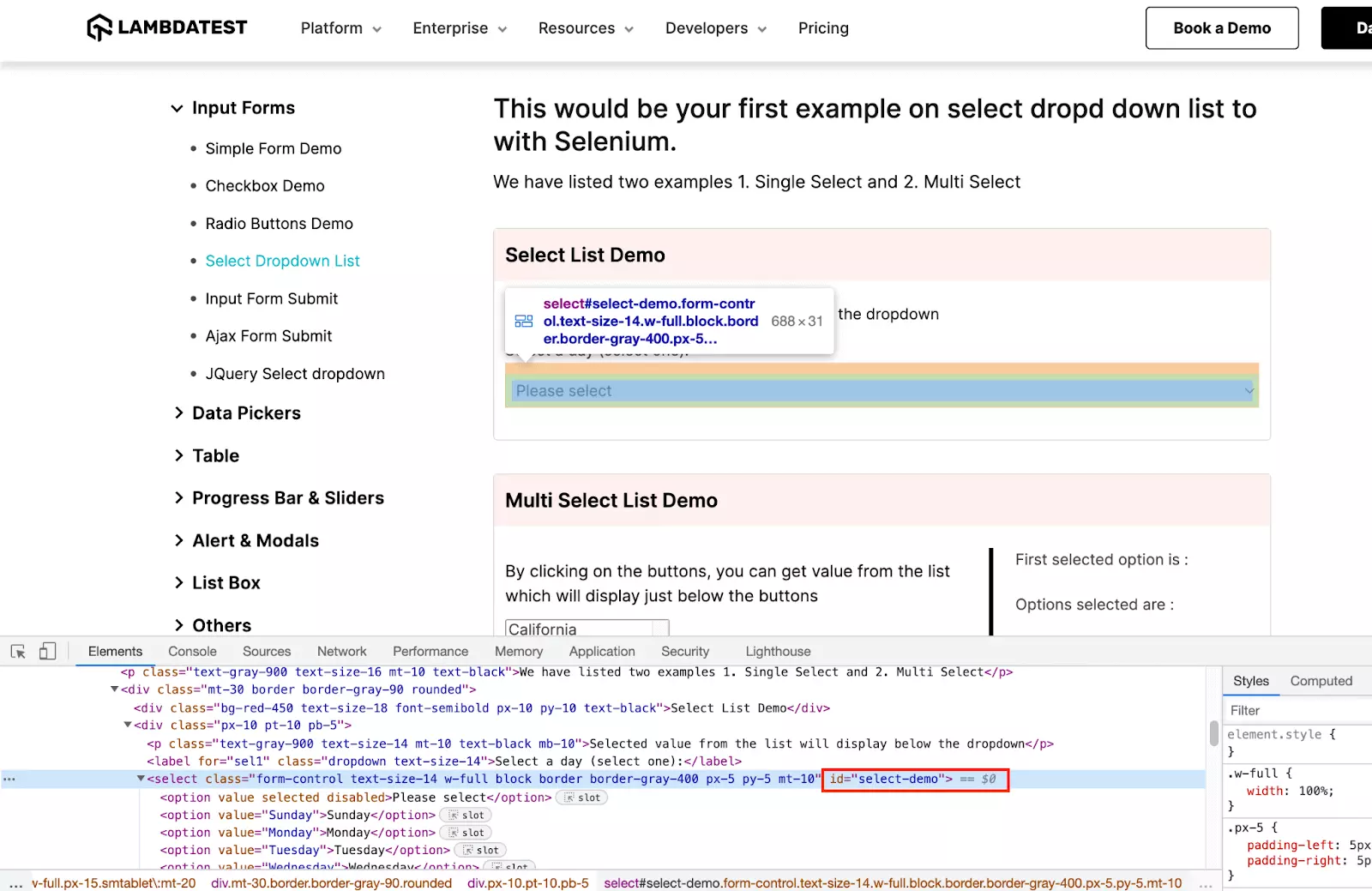
Task: Collapse the Input Forms sidebar section
Action: point(178,108)
